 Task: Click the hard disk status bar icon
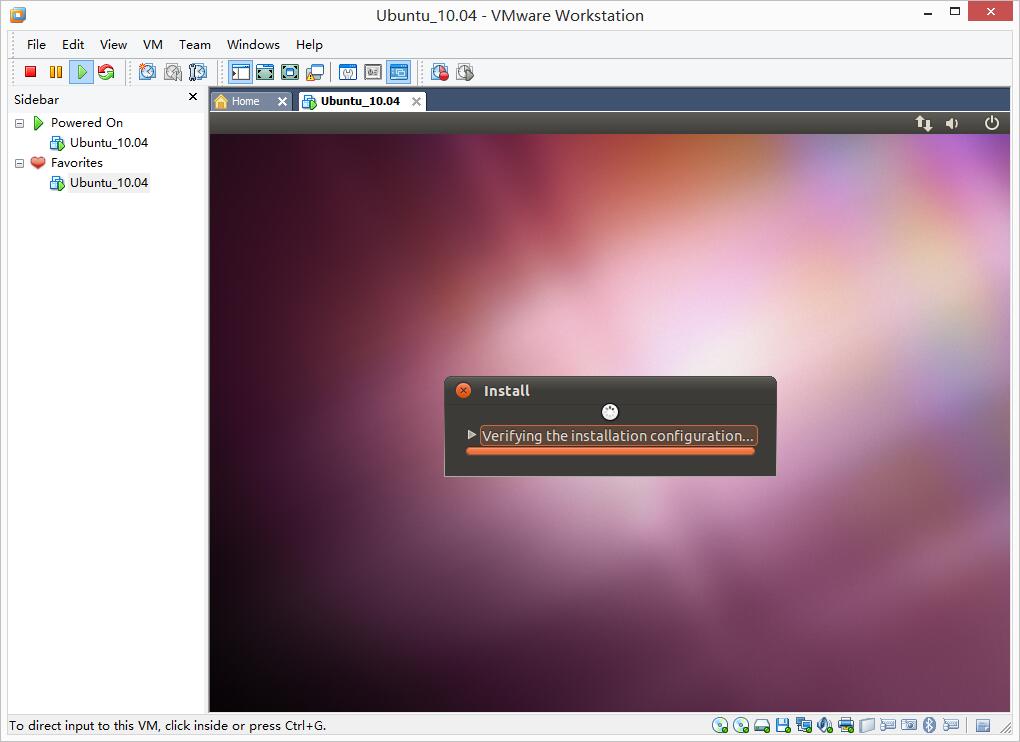click(762, 725)
